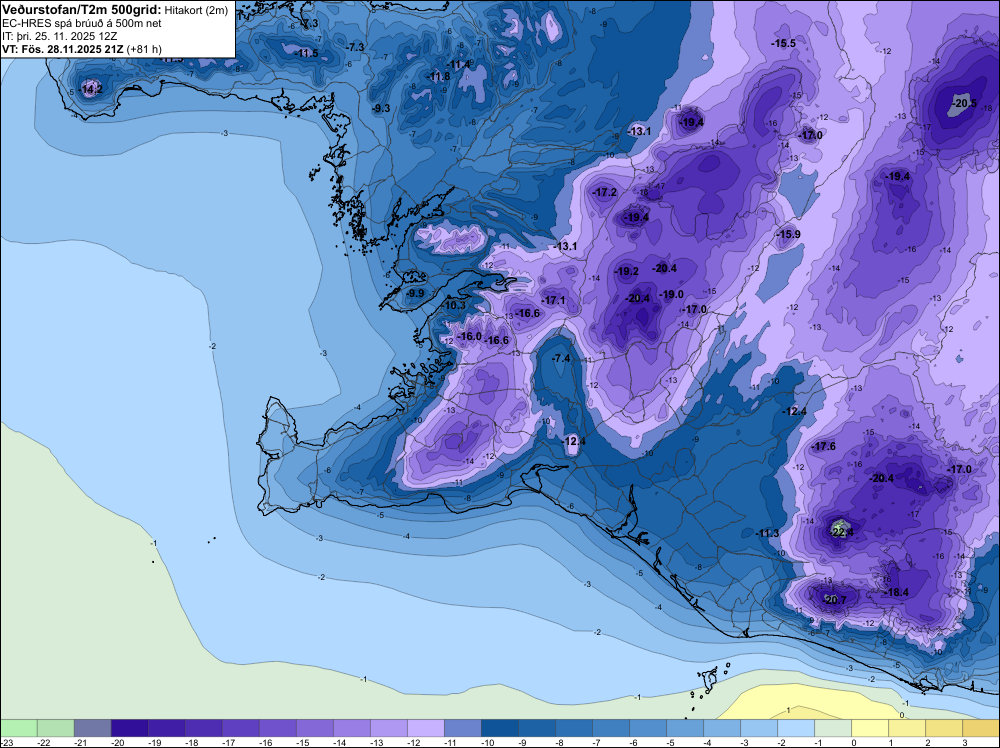Viewport: 1000px width, 748px height.
Task: Select the legend swatch labeled -14
Action: pos(351,728)
